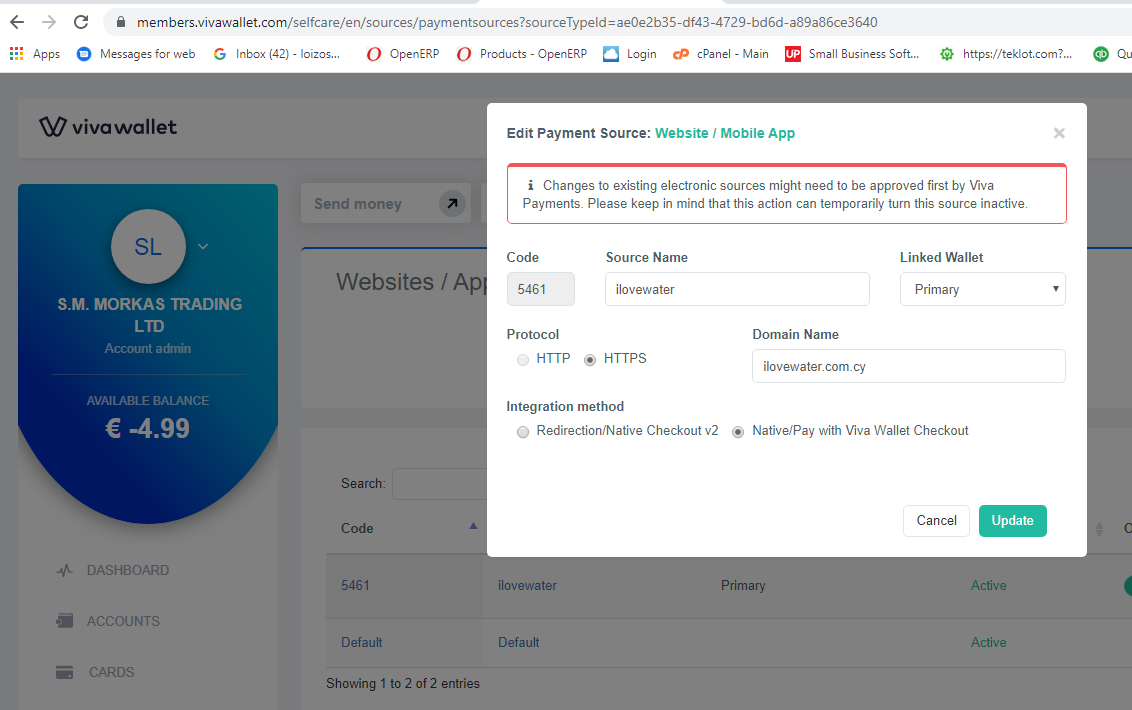The width and height of the screenshot is (1132, 710).
Task: Select Accounts from the sidebar
Action: coord(123,621)
